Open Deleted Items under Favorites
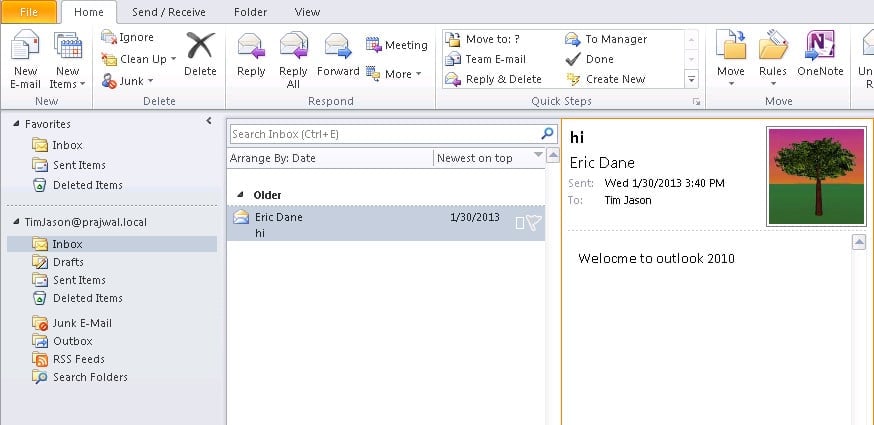The image size is (874, 425). (77, 185)
